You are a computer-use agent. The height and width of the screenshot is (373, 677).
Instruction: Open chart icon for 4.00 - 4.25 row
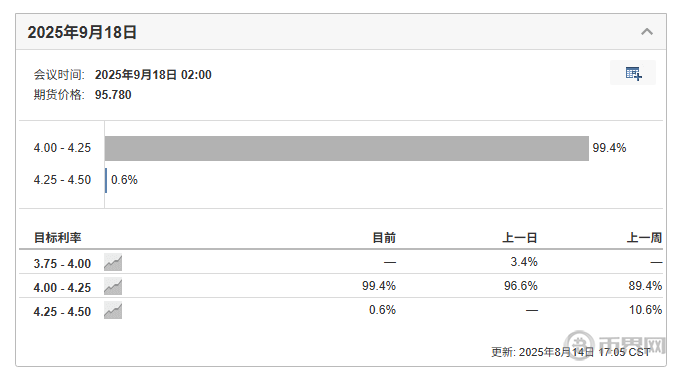pos(113,287)
